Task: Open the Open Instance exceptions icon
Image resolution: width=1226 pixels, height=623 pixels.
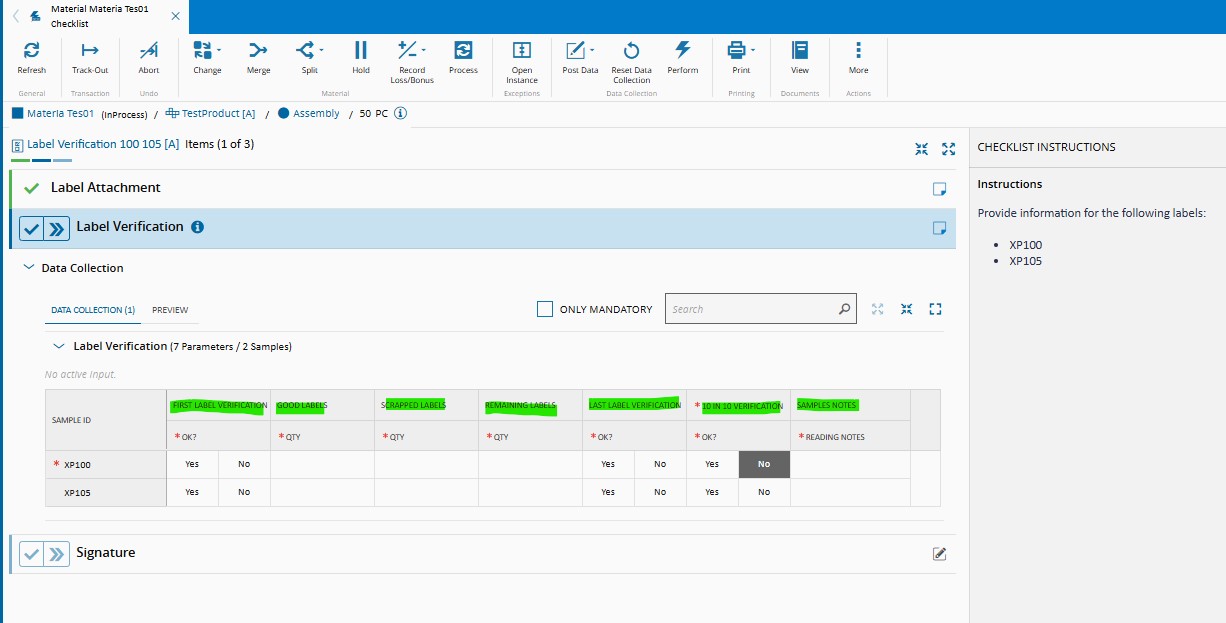Action: [521, 51]
